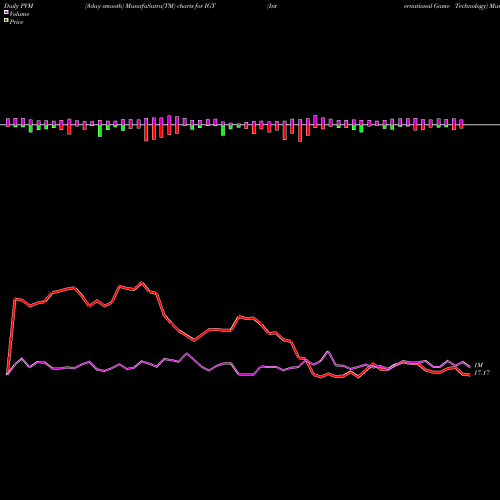
Task: Click the 'Price' legend label
Action: (x=16, y=22)
